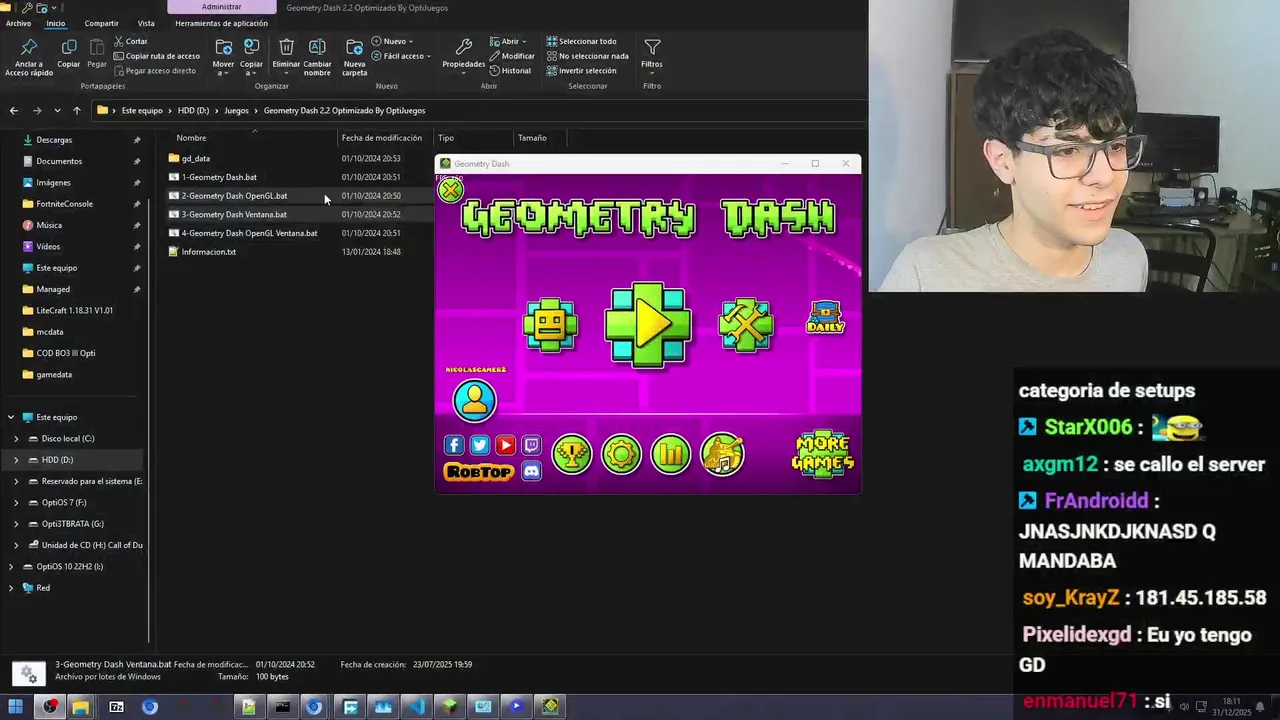Open the recent locations dropdown arrow
The height and width of the screenshot is (720, 1280).
pos(57,111)
